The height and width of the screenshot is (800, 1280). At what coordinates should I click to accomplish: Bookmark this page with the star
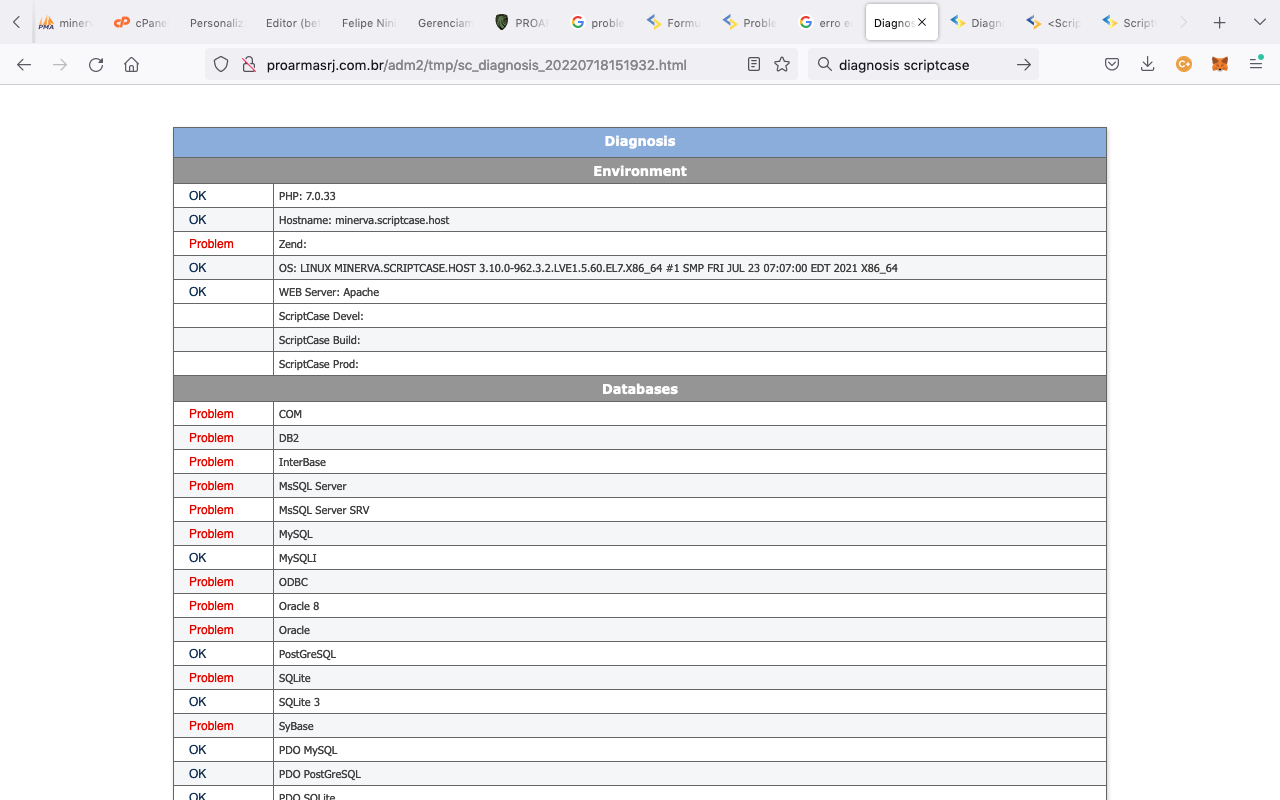(x=782, y=64)
